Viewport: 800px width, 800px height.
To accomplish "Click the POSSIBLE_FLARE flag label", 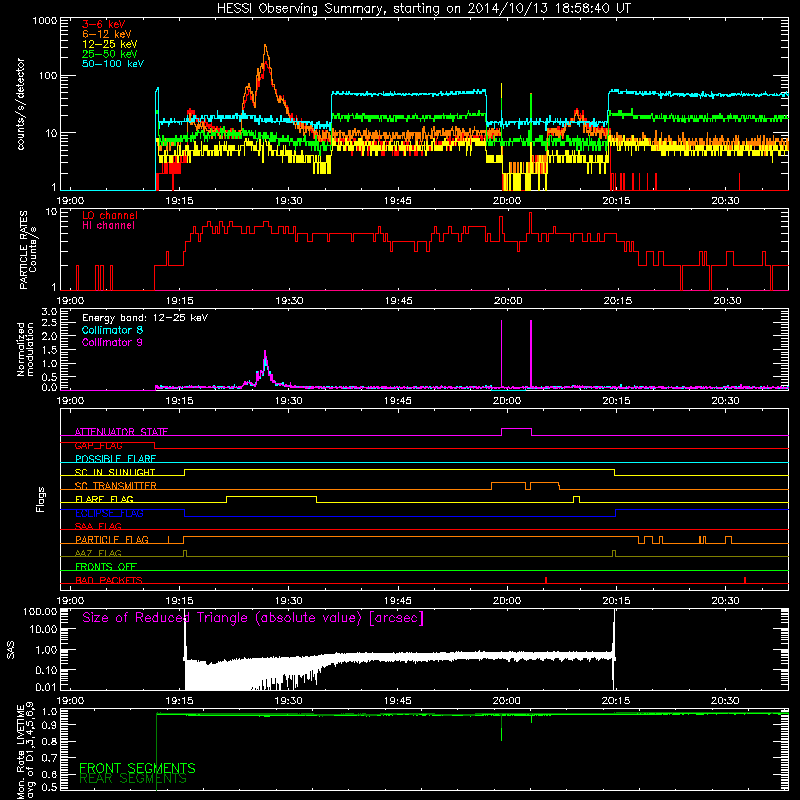I will pyautogui.click(x=115, y=459).
